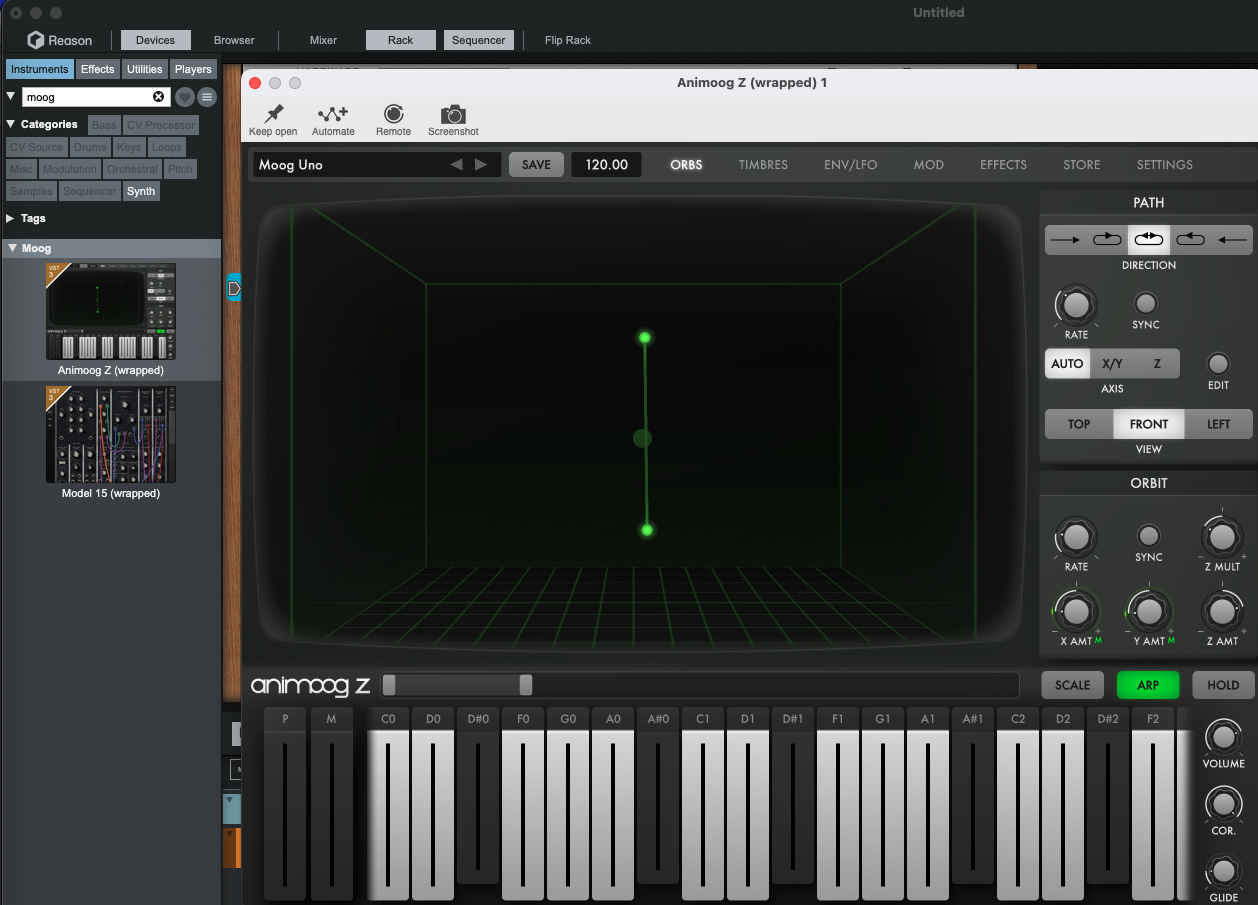Select the leftward path direction arrow

tap(1232, 239)
